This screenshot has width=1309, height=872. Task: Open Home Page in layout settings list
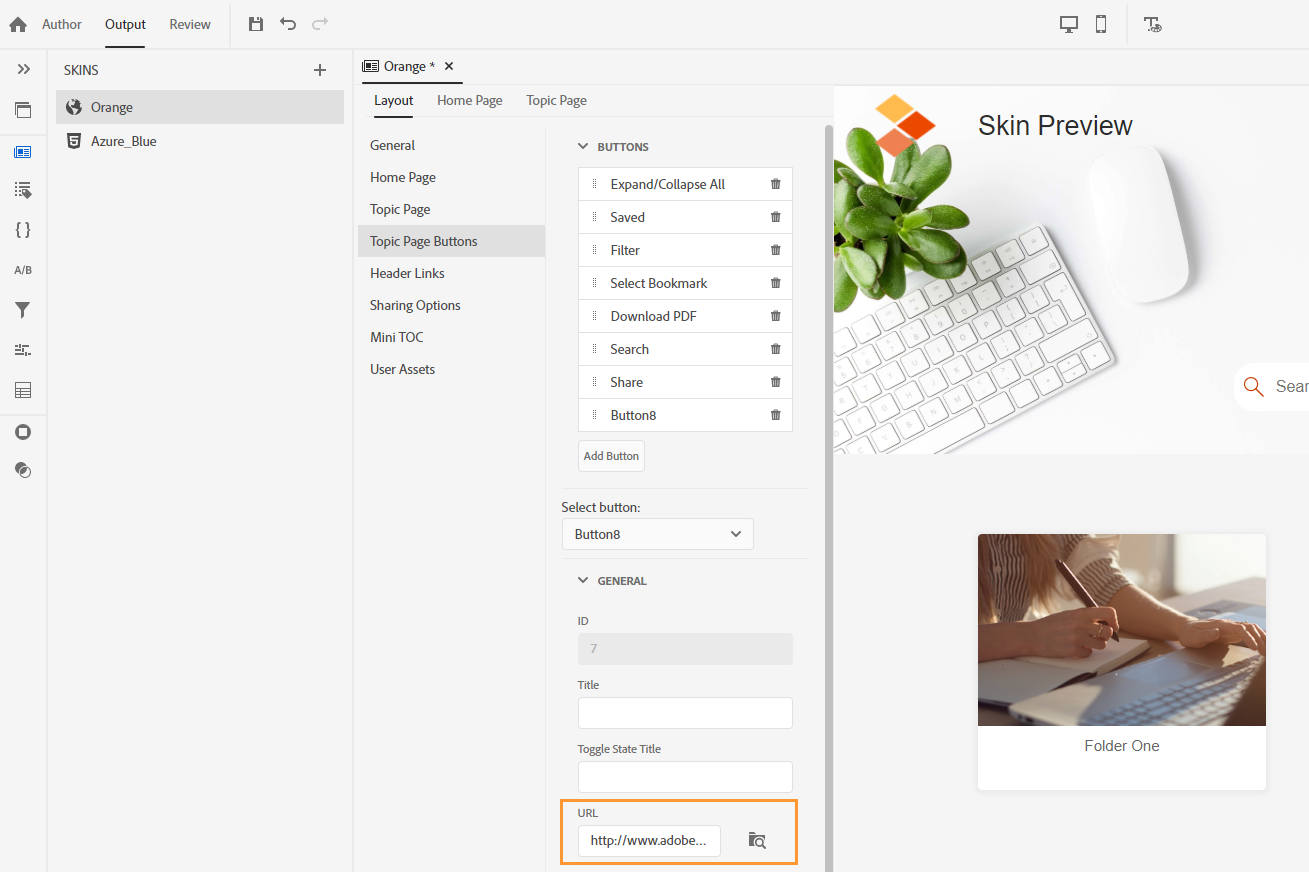[451, 177]
